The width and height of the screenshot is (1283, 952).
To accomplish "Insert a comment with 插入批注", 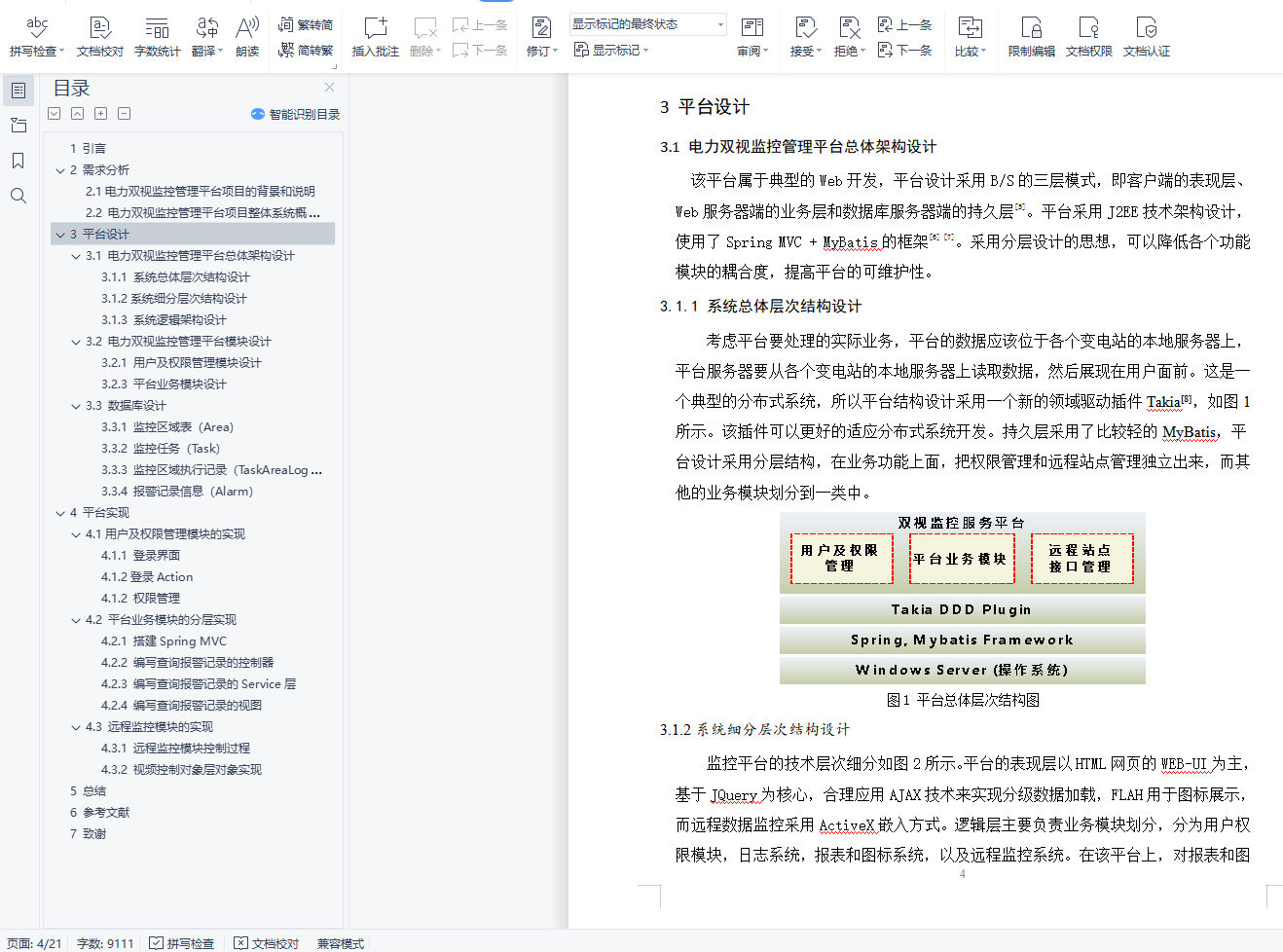I will pyautogui.click(x=376, y=36).
